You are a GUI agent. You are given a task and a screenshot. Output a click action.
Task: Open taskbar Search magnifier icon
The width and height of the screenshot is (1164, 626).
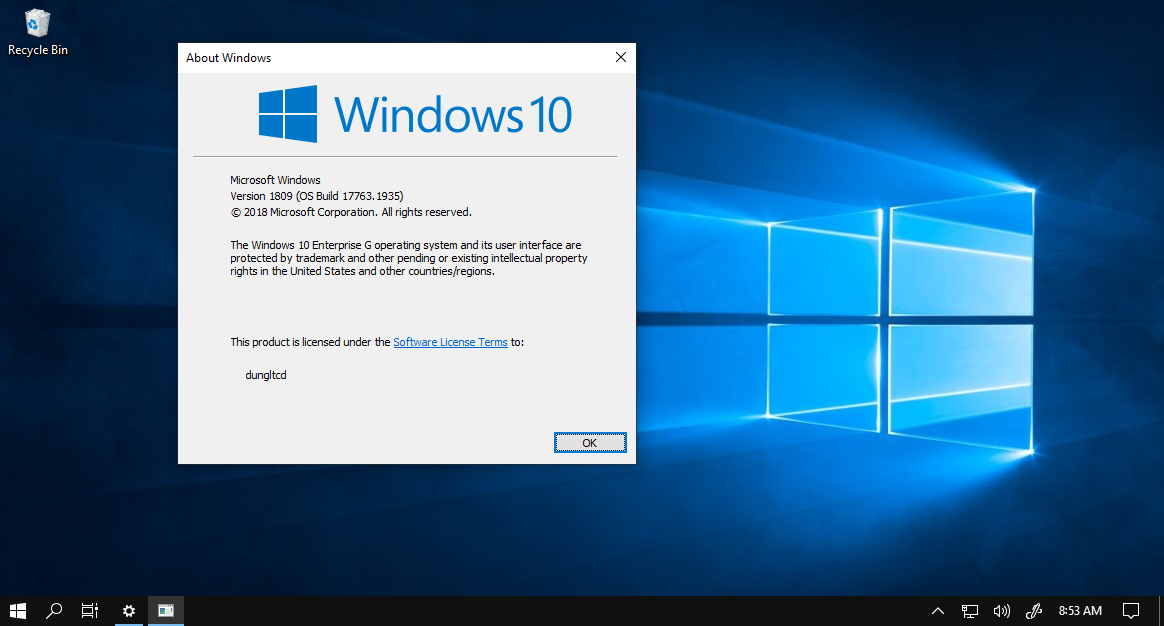click(53, 610)
